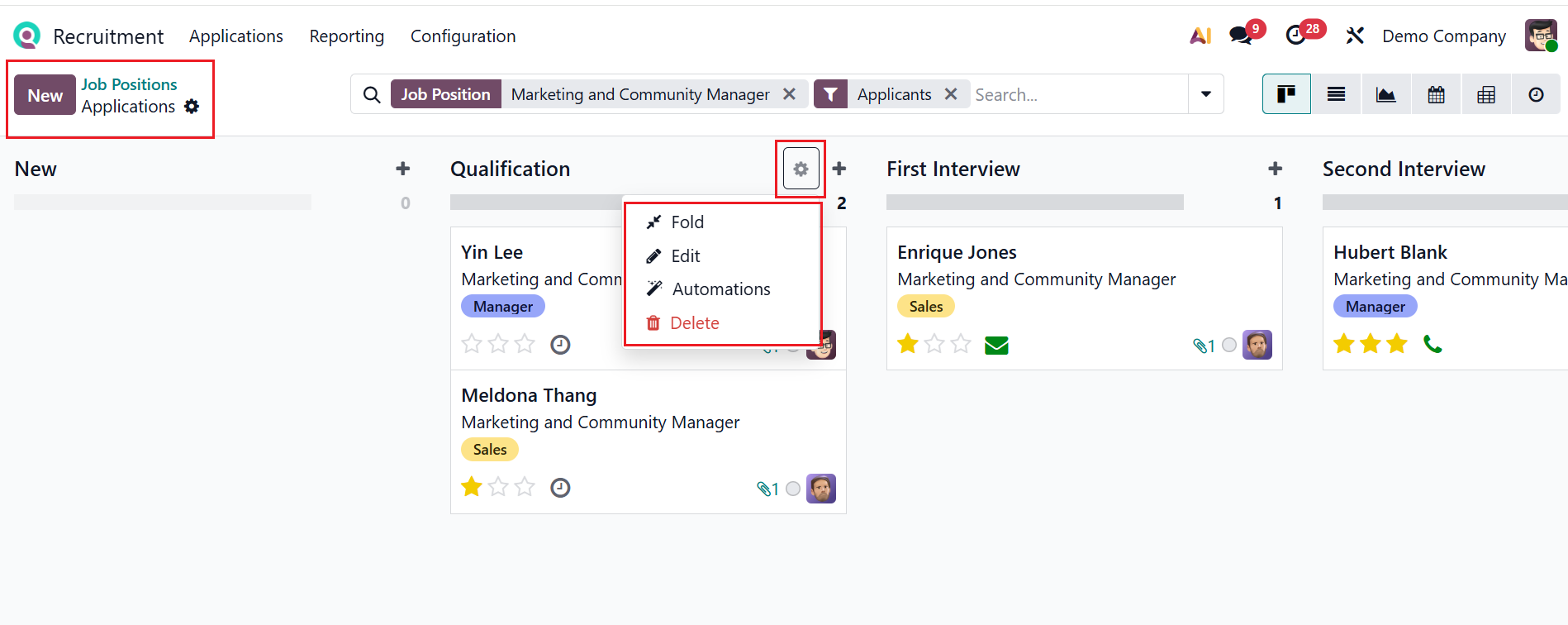Switch to list view
Screen dimensions: 1568x625
pos(1336,94)
